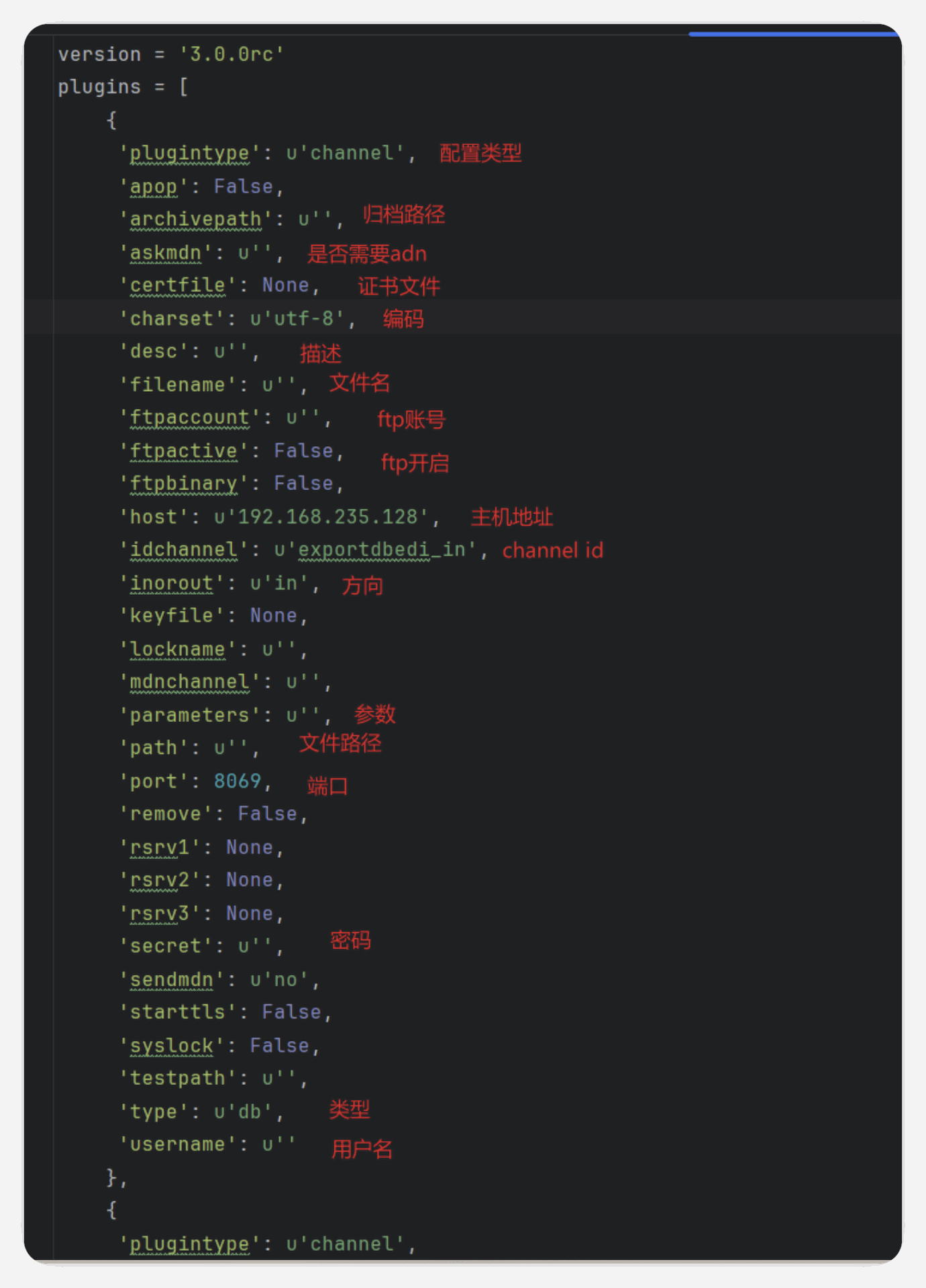Click the 'sendmdn' value 'no'
This screenshot has height=1288, width=926.
285,980
